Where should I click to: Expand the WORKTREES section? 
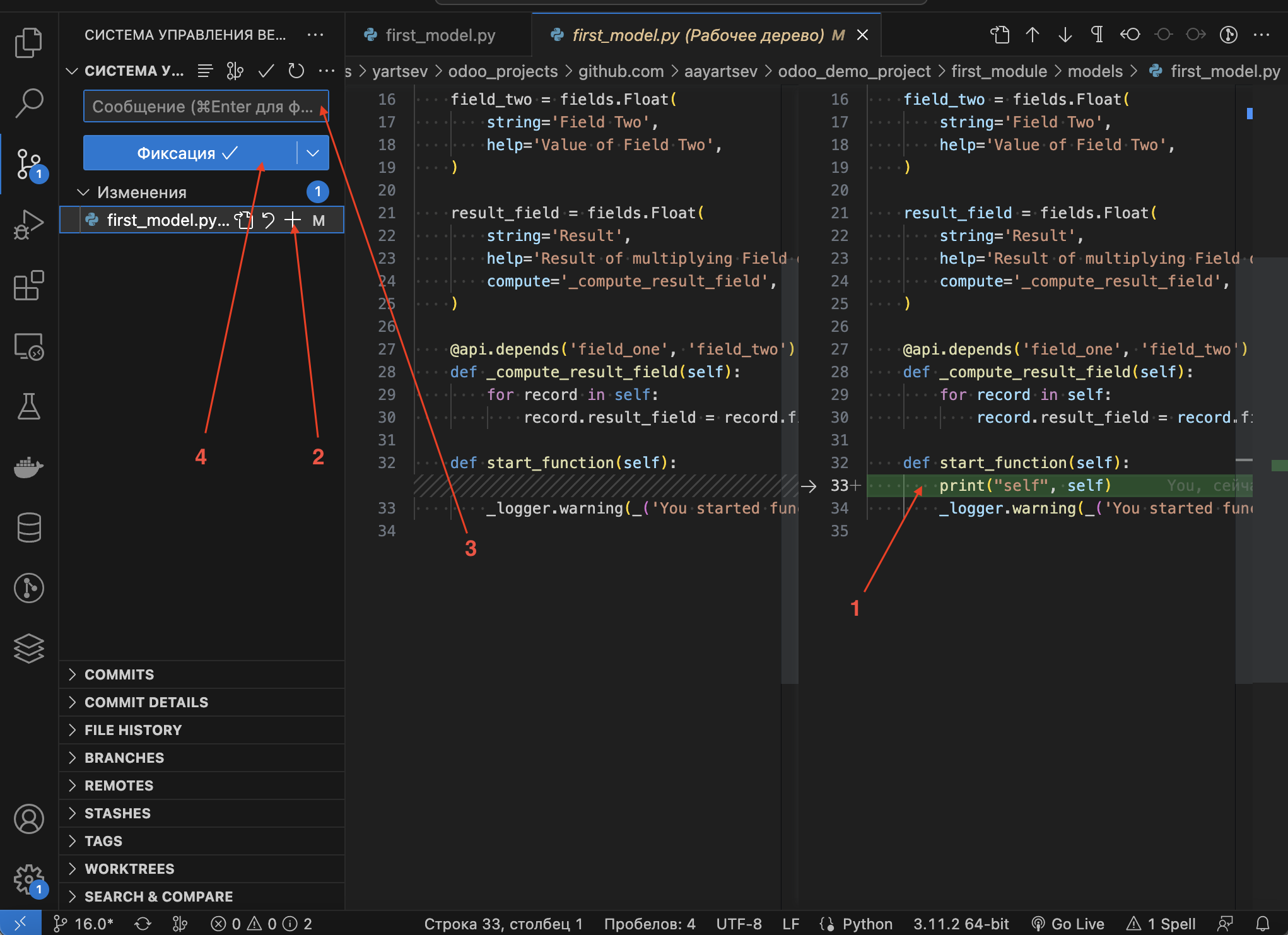(x=202, y=869)
